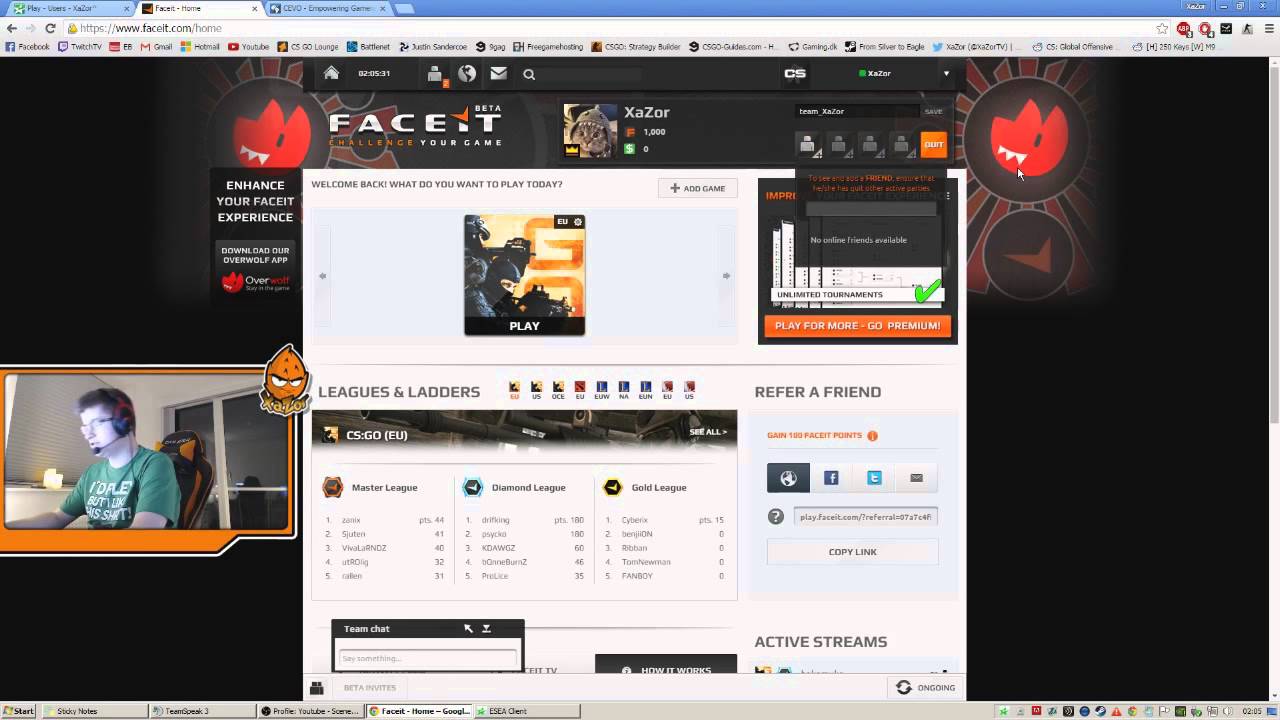Save the team name

933,111
